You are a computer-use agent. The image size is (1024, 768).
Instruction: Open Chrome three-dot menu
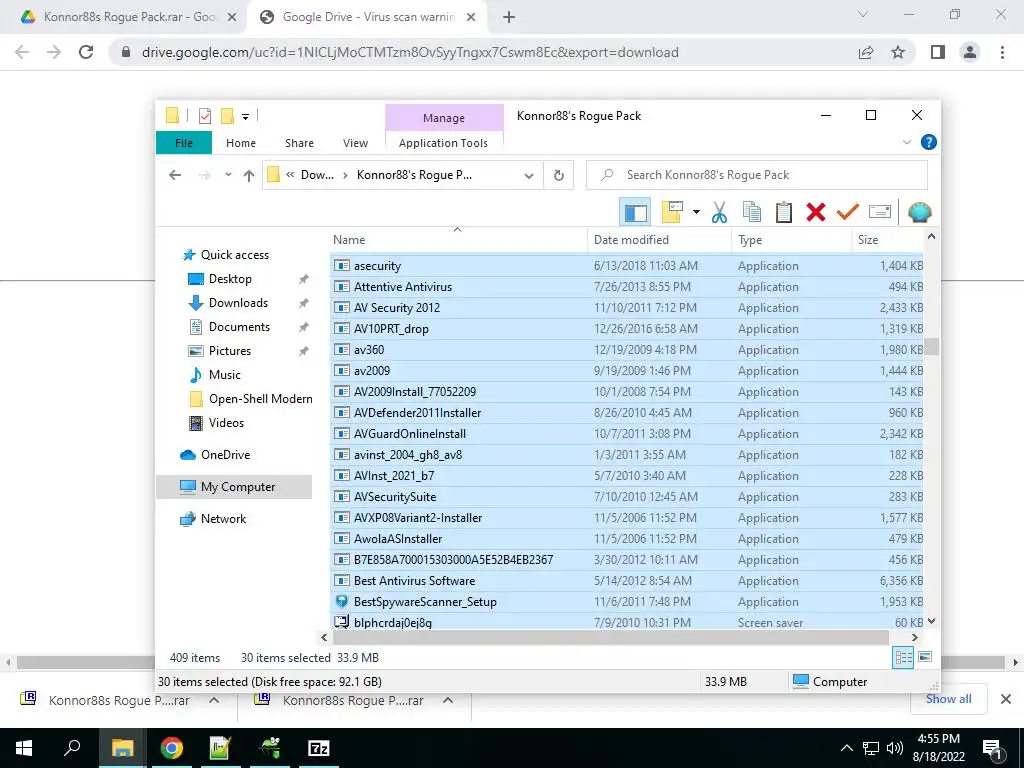click(x=1002, y=52)
